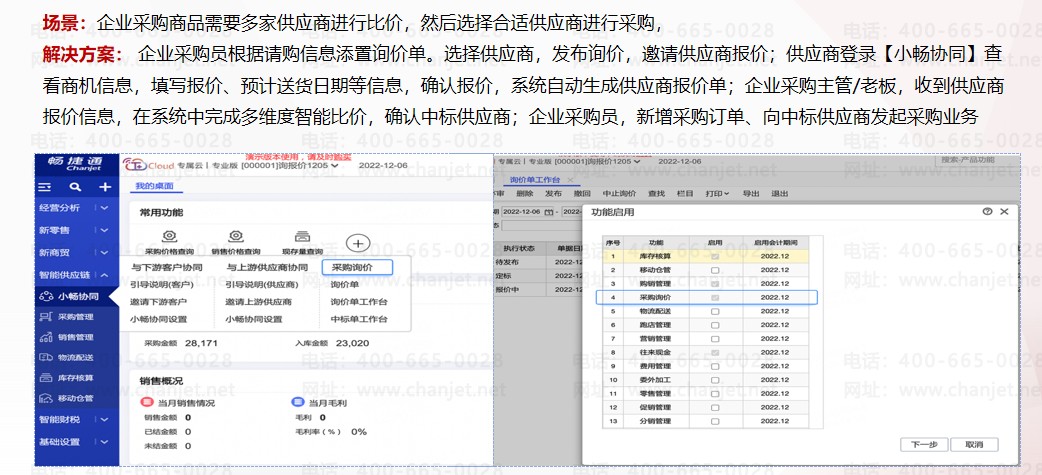Enable the 营销管理 checkbox
This screenshot has height=475, width=1042.
[715, 339]
